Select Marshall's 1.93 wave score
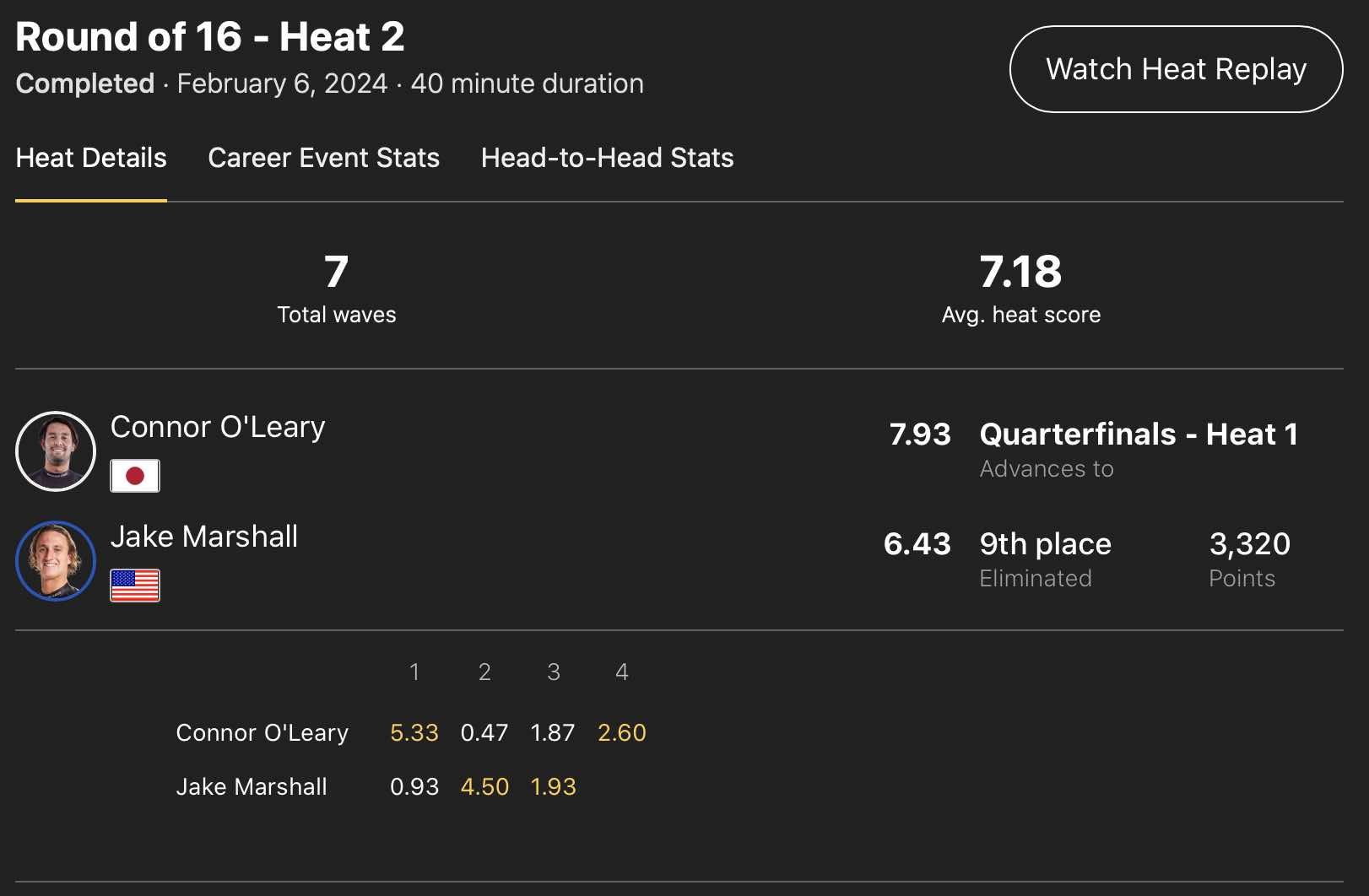The image size is (1369, 896). click(x=554, y=786)
